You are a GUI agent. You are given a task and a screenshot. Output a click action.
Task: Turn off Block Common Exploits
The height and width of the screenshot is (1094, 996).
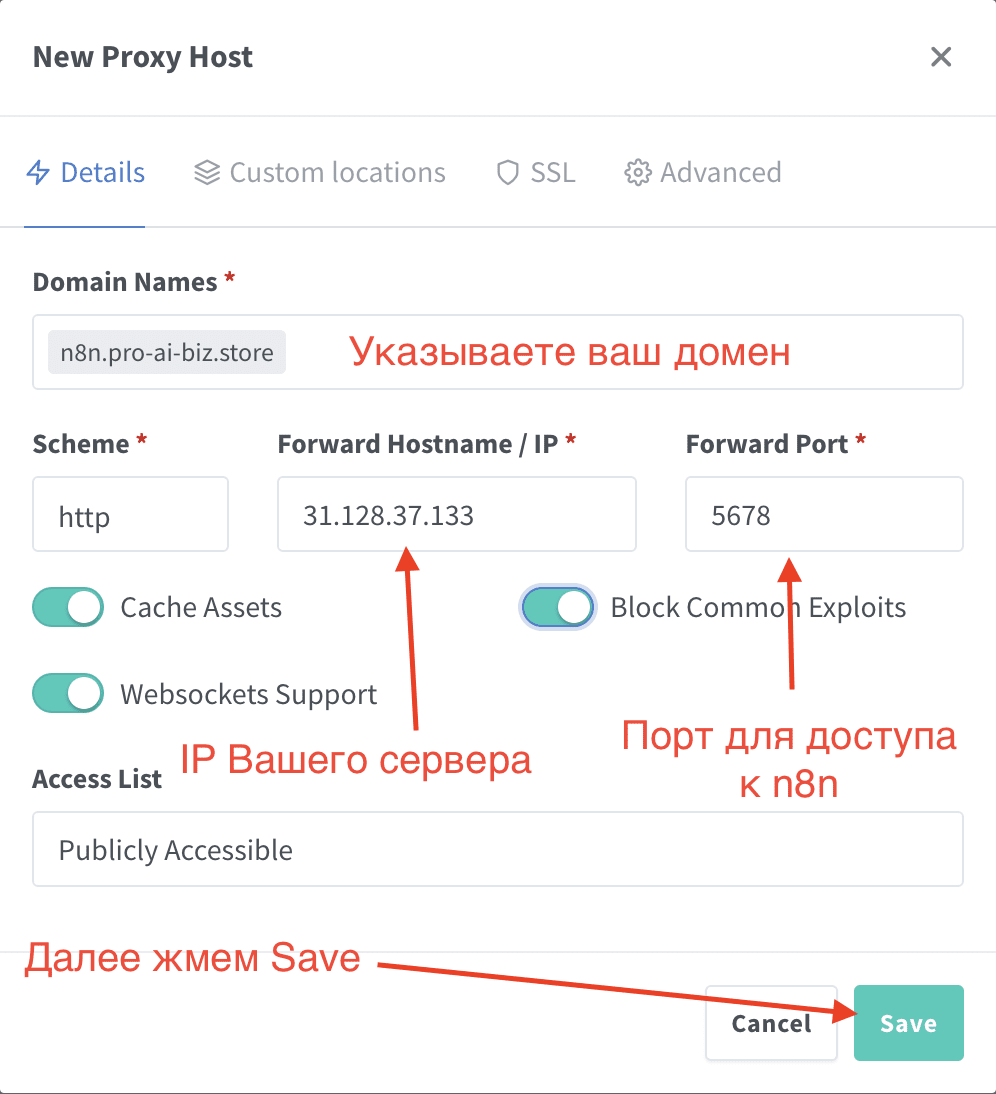(x=557, y=607)
